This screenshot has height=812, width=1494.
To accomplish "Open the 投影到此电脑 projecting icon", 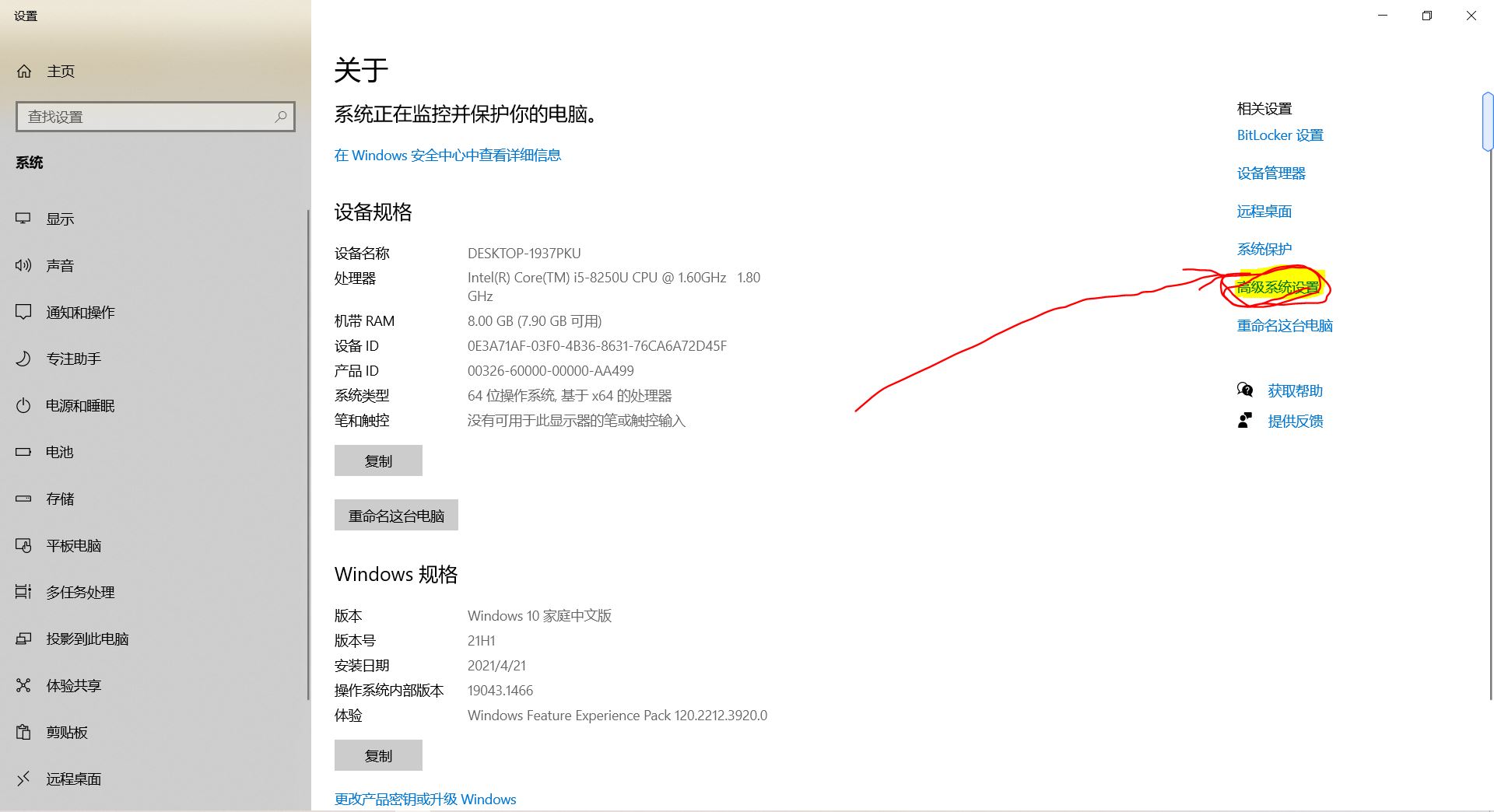I will [23, 639].
